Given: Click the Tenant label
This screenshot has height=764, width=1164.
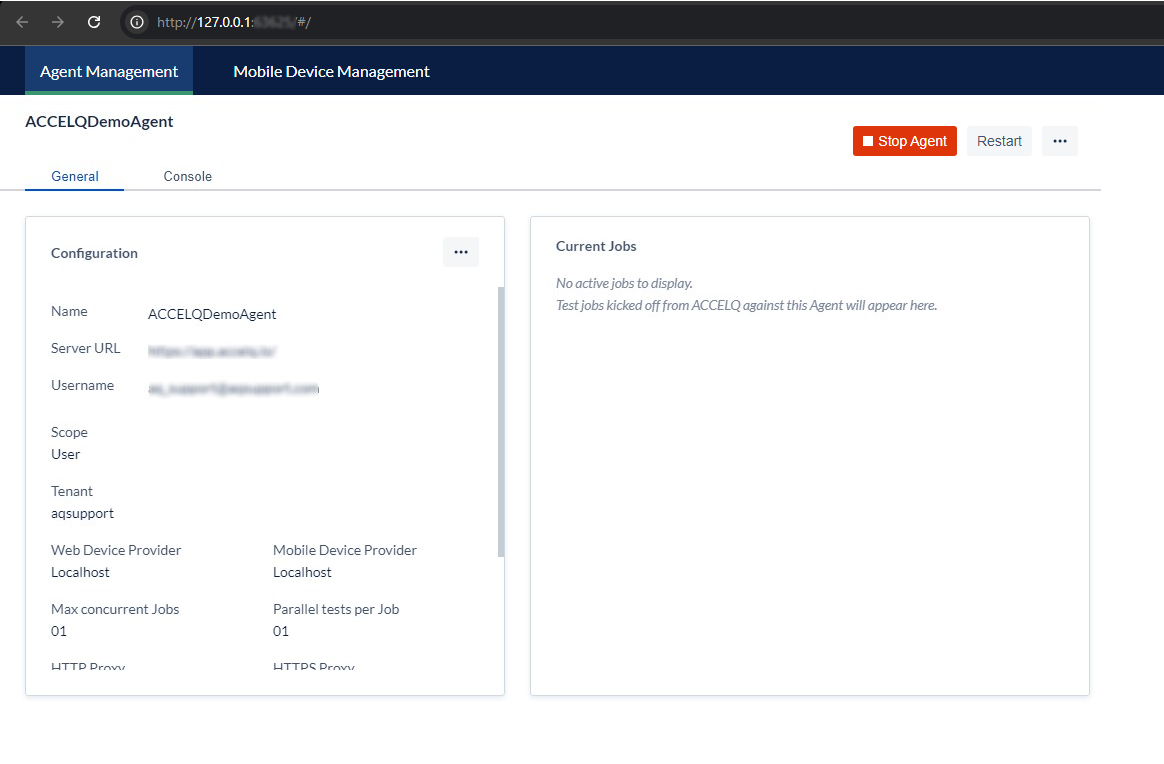Looking at the screenshot, I should click(72, 492).
